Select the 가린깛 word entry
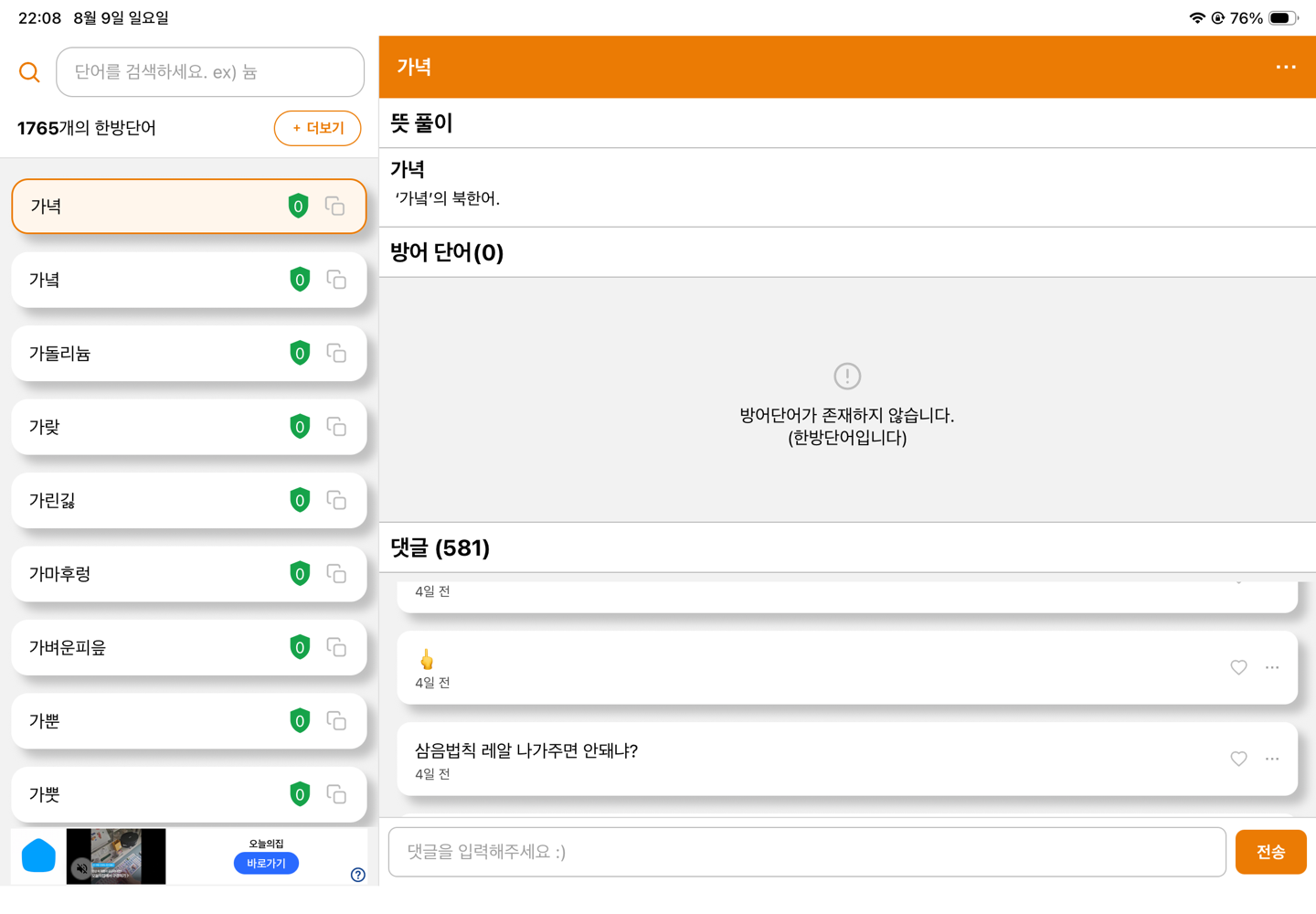The height and width of the screenshot is (914, 1316). click(189, 500)
